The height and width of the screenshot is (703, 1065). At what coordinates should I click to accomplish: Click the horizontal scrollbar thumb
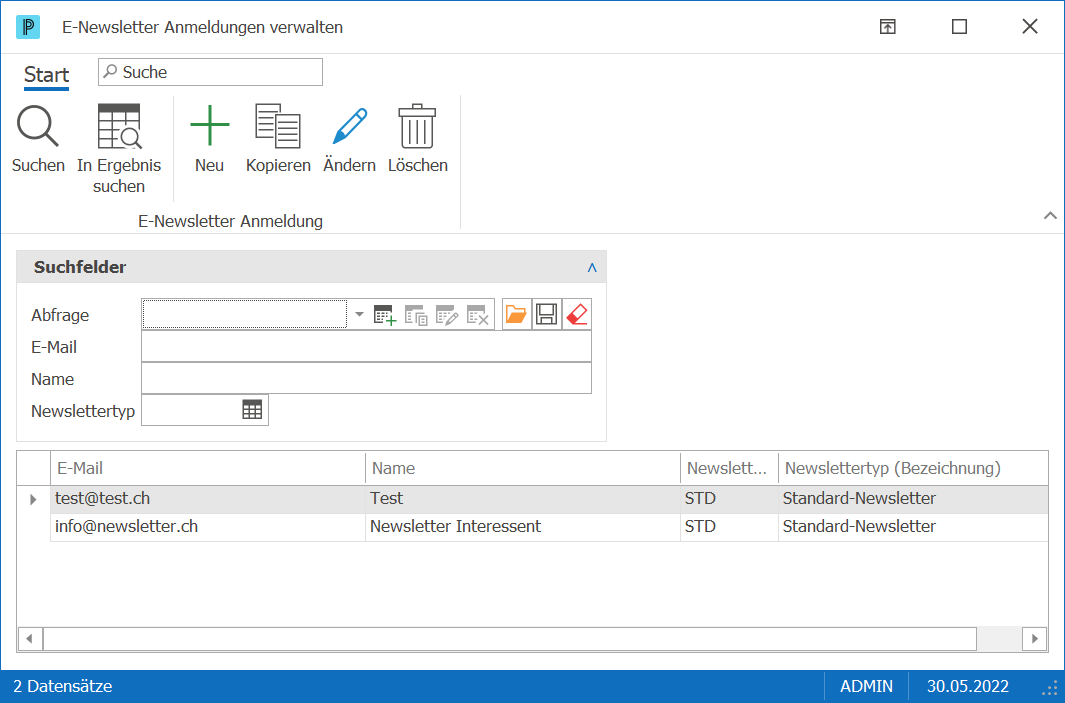[510, 638]
